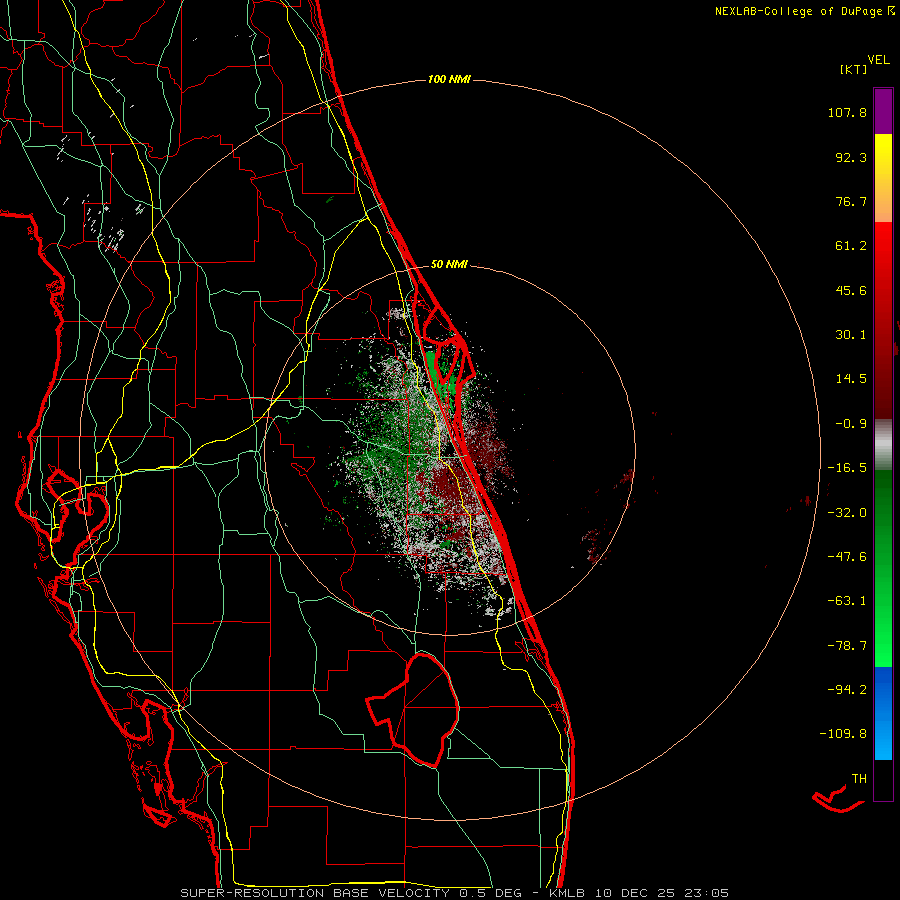Click the 100 NMI range ring label
Screen dimensions: 900x900
449,79
